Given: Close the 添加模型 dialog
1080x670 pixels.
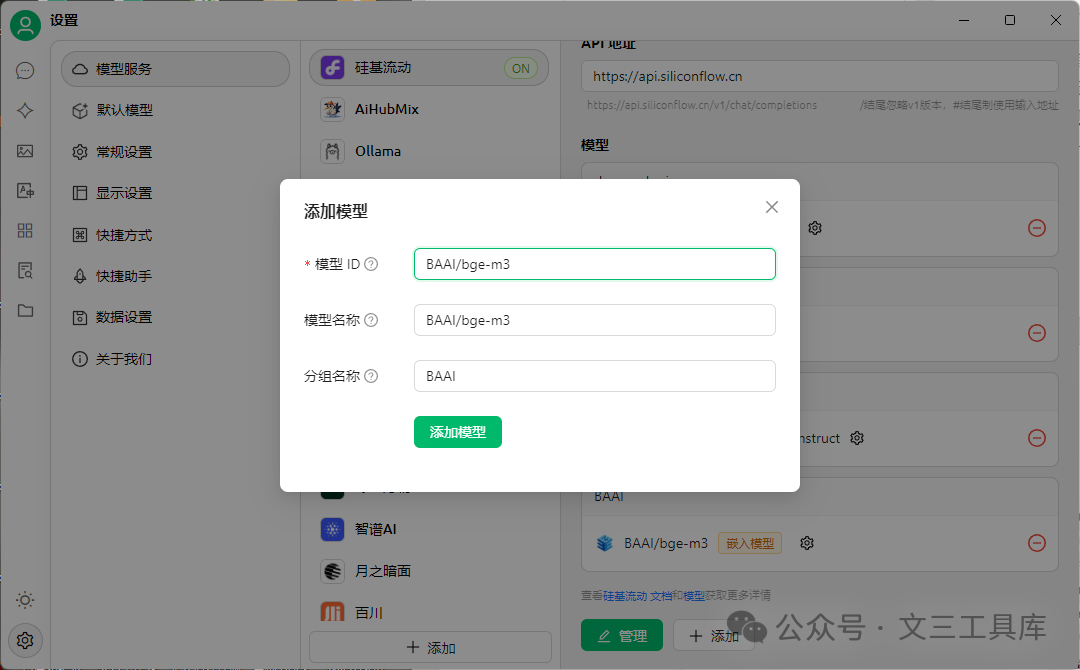Looking at the screenshot, I should point(771,207).
